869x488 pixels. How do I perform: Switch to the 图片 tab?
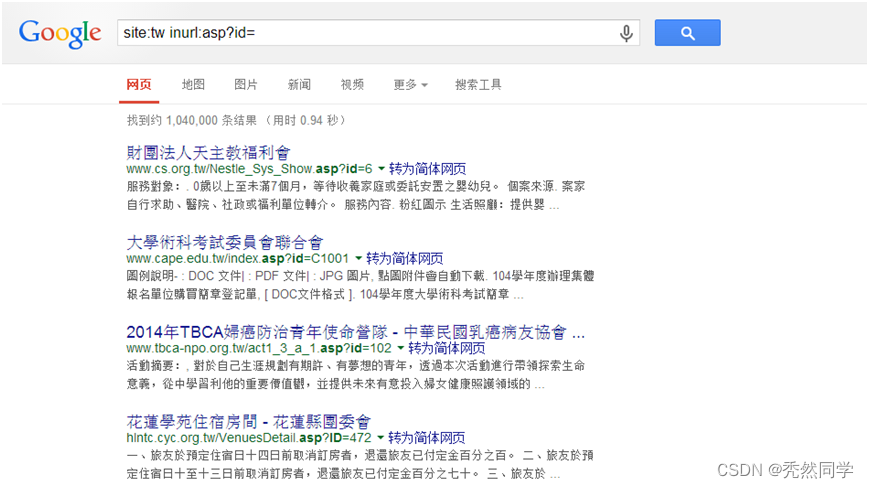tap(246, 85)
